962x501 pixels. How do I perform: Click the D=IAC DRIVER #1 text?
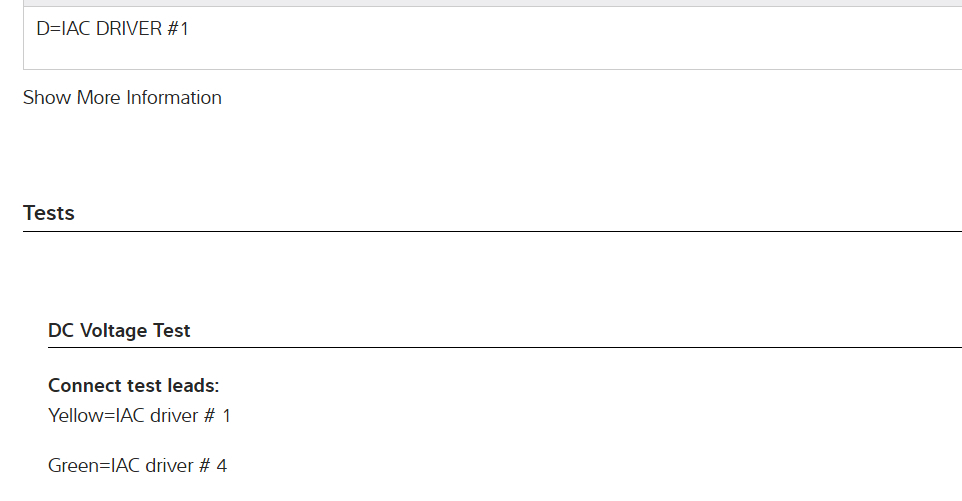point(112,29)
